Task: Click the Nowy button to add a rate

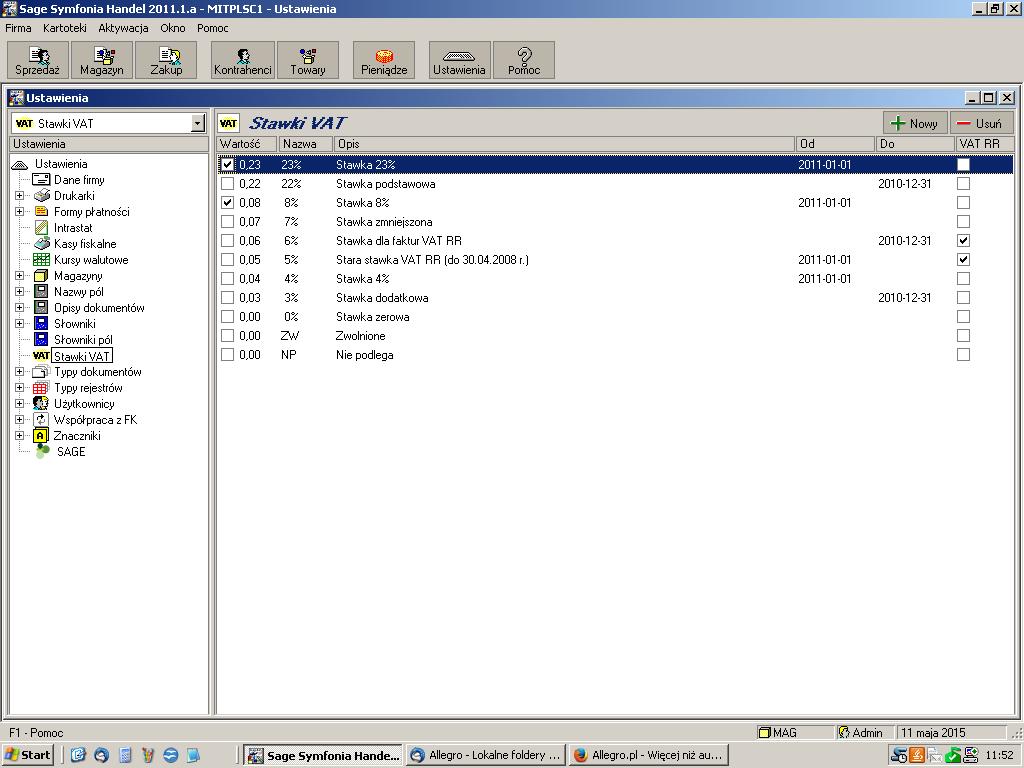Action: click(x=914, y=123)
